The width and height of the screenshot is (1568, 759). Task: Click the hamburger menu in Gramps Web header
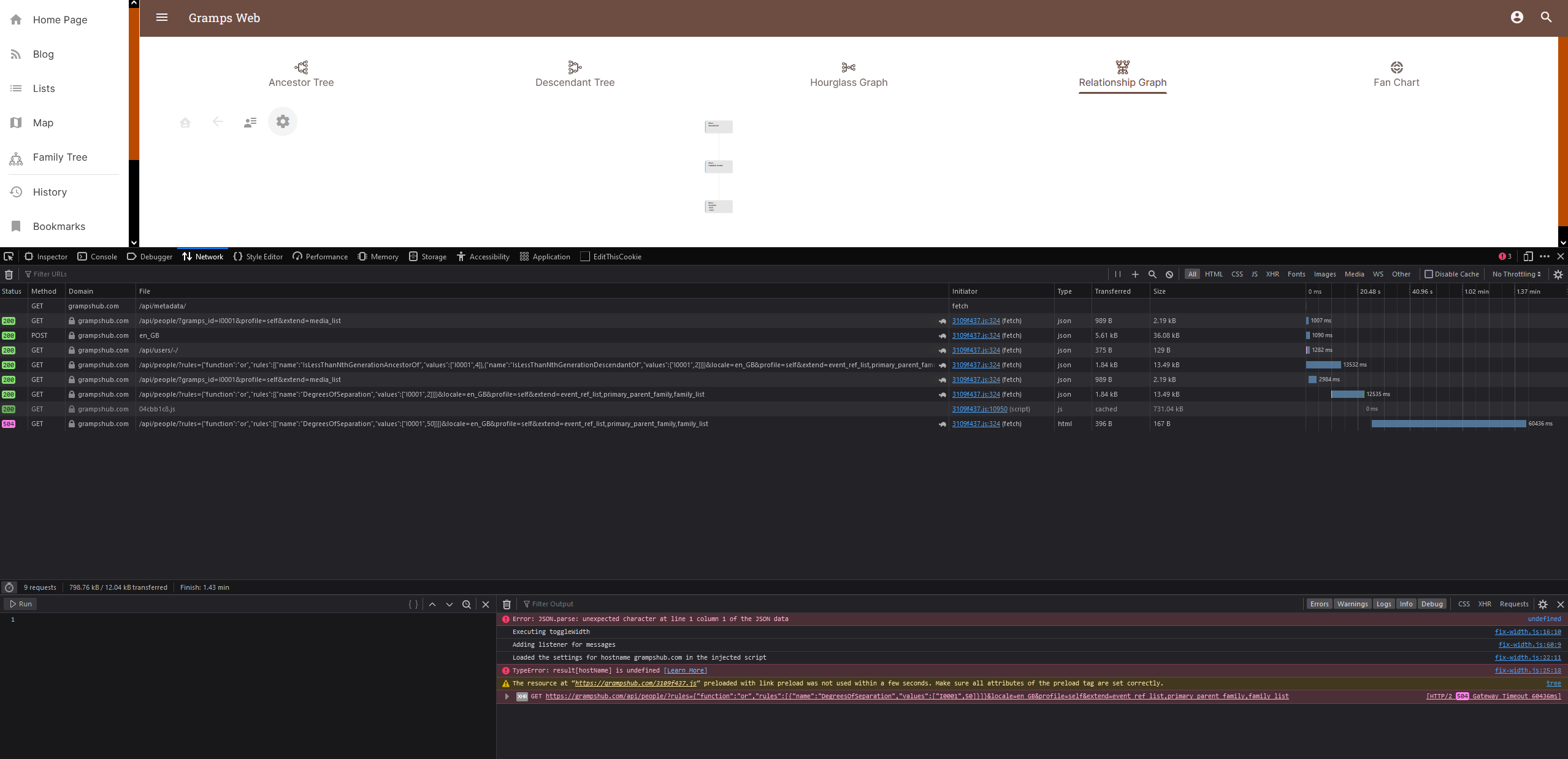coord(162,18)
